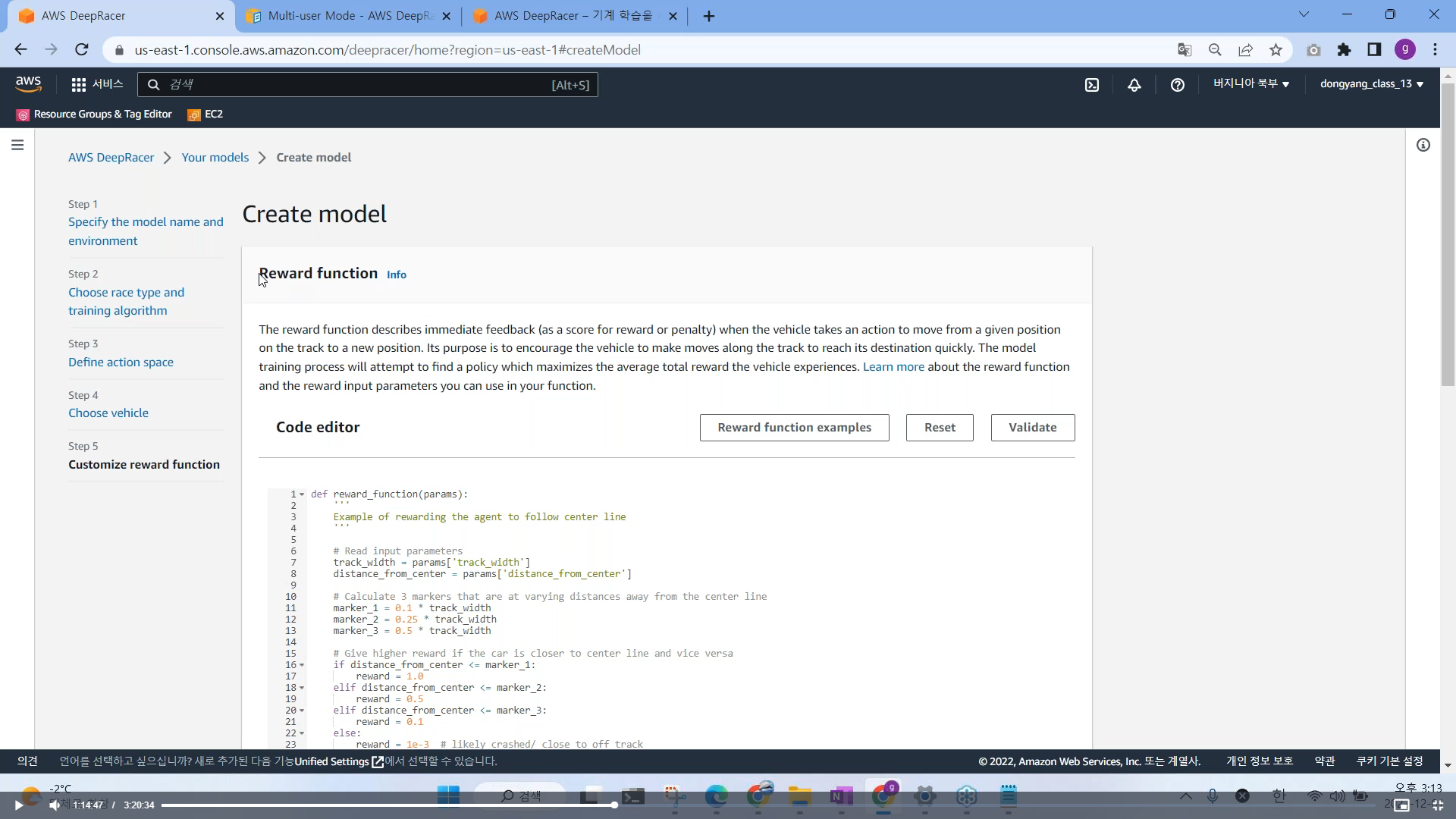Image resolution: width=1456 pixels, height=819 pixels.
Task: Mute the video with the speaker icon
Action: [54, 805]
